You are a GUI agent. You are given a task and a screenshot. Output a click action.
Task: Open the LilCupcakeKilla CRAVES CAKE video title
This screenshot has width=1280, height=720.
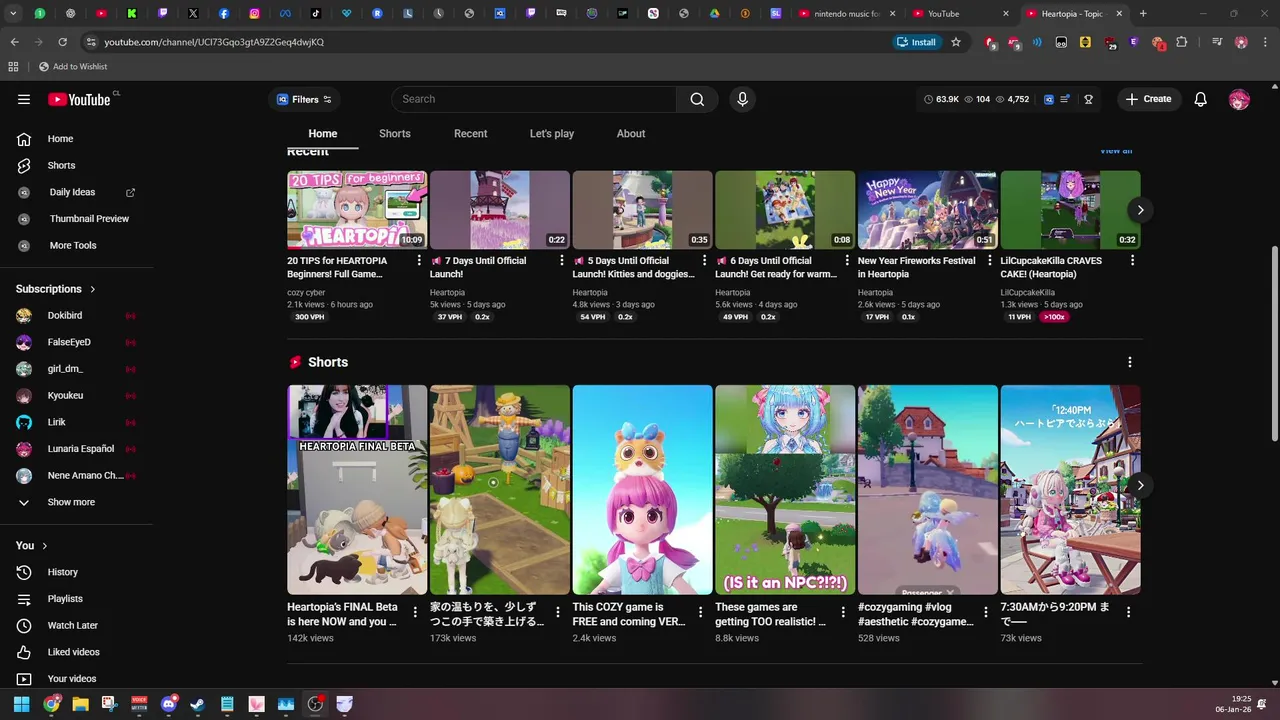pyautogui.click(x=1051, y=267)
